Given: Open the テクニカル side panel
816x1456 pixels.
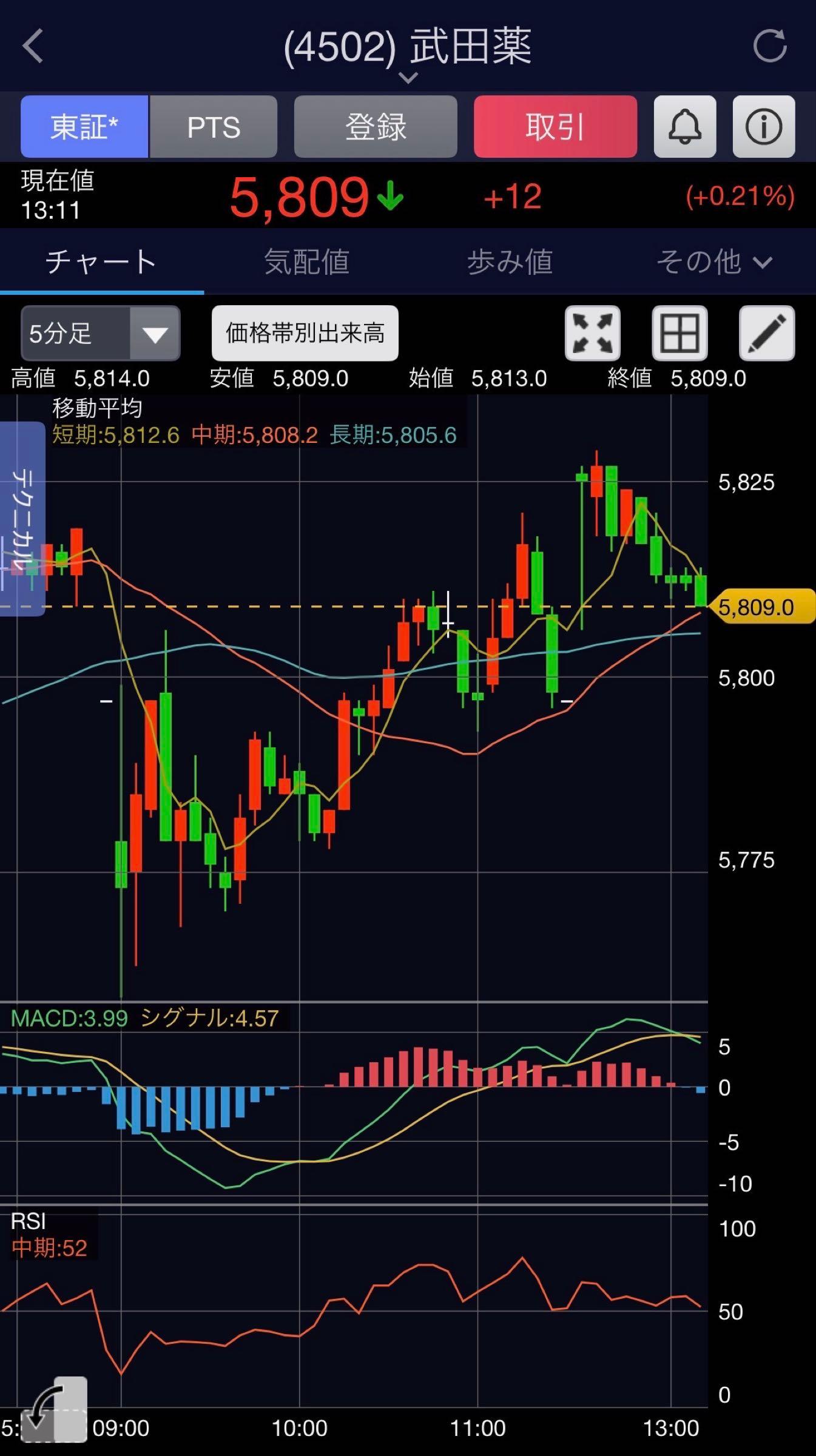Looking at the screenshot, I should point(22,519).
